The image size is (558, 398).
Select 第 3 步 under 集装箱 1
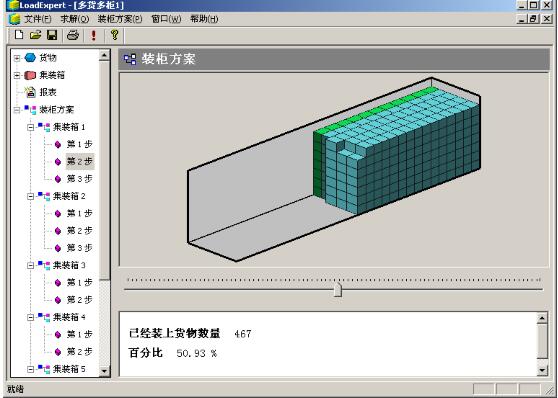click(80, 179)
